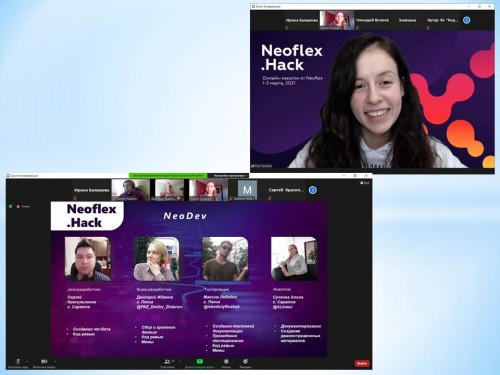The image size is (500, 375).
Task: Open the Reactions menu in Zoom toolbar
Action: pyautogui.click(x=245, y=363)
